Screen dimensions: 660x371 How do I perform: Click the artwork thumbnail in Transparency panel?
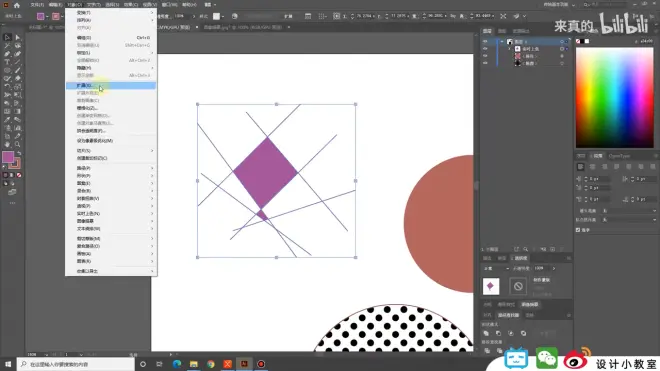(491, 286)
